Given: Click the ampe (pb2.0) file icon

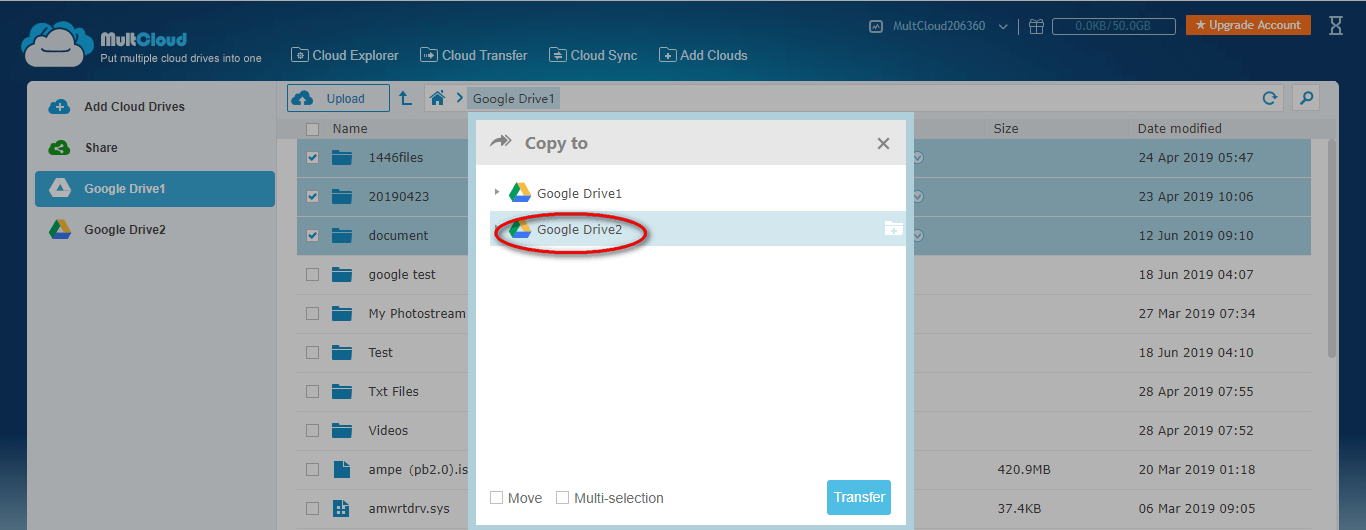Looking at the screenshot, I should point(342,470).
